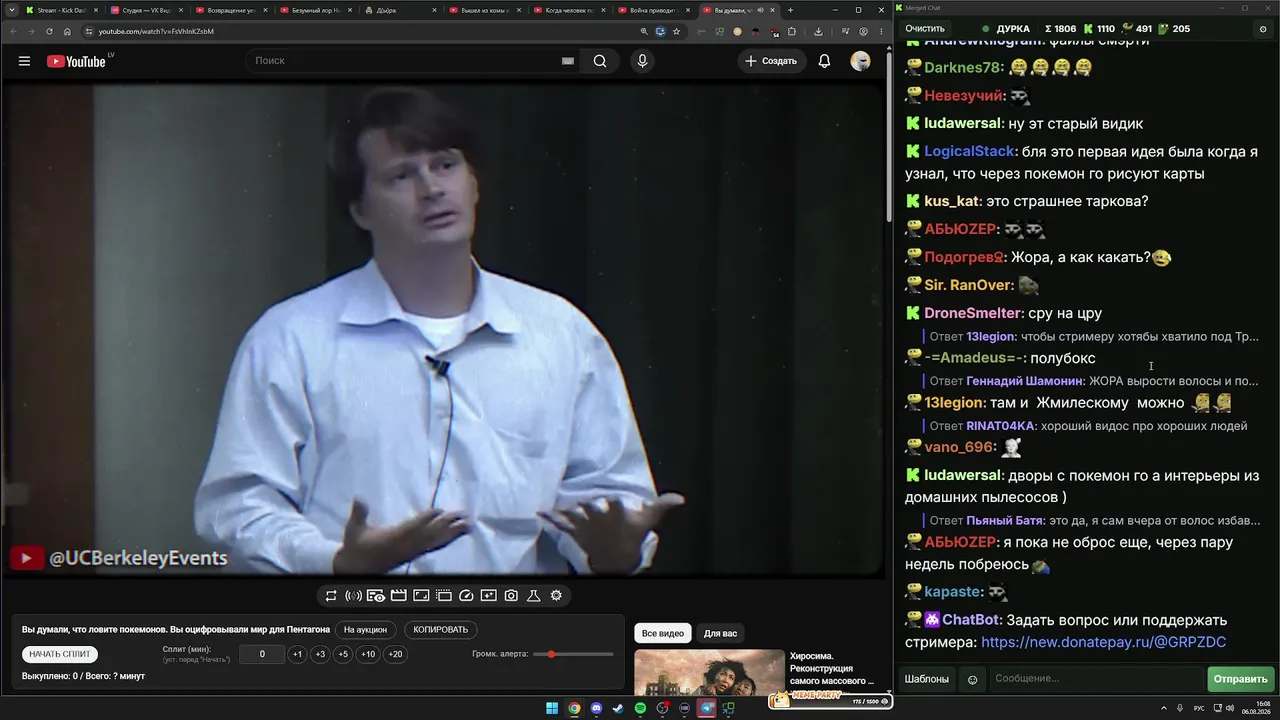
Task: Click the НАЧАТЬ СПЛИТ button
Action: (60, 654)
